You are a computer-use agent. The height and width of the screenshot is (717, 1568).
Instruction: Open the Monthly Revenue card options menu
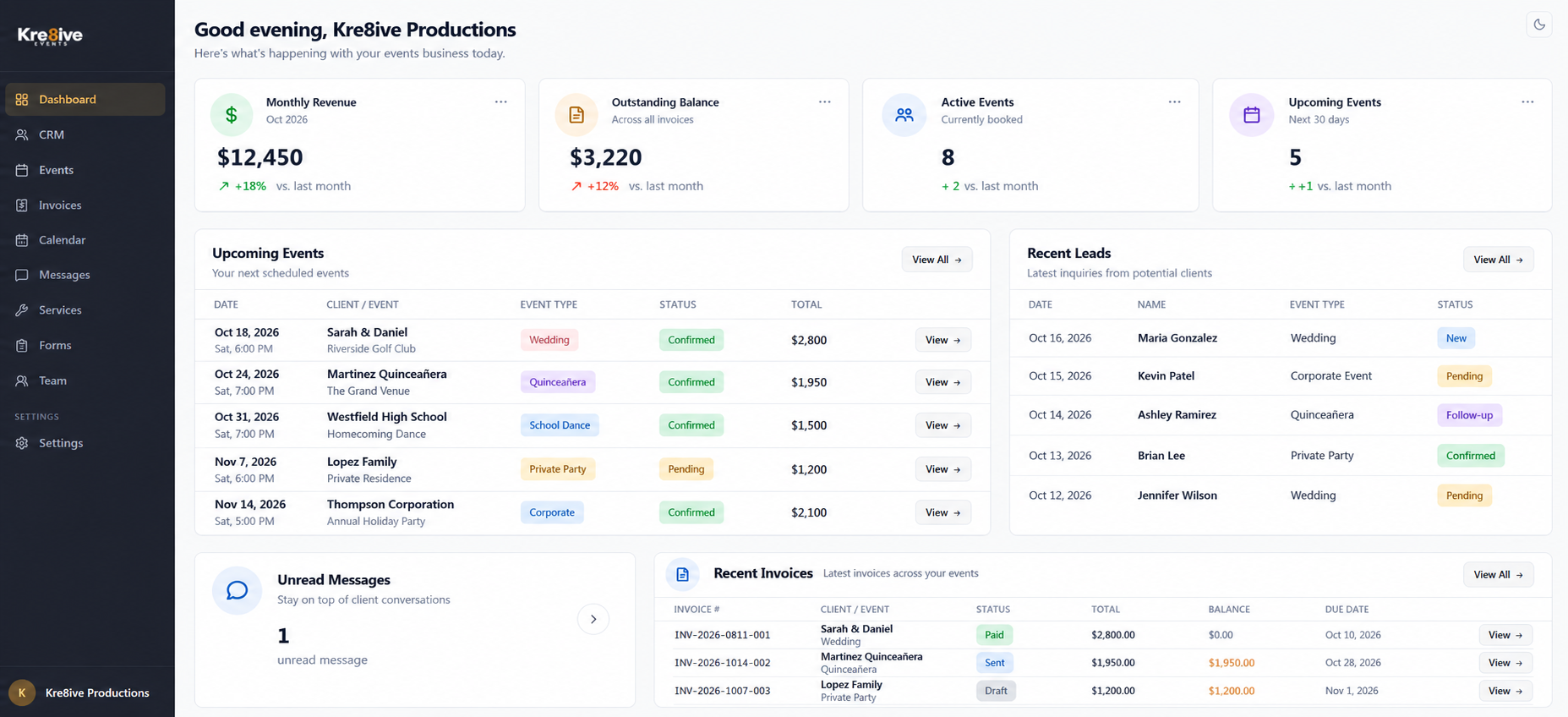click(x=501, y=102)
